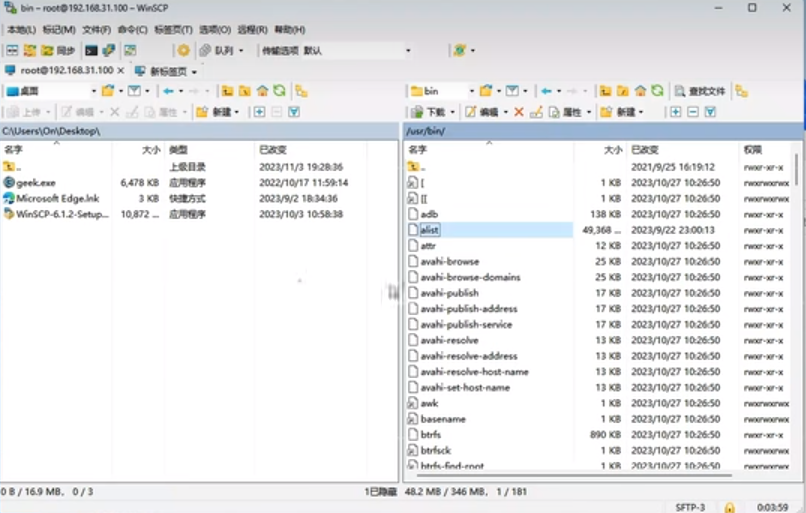806x513 pixels.
Task: Go to local home directory icon
Action: pos(262,91)
